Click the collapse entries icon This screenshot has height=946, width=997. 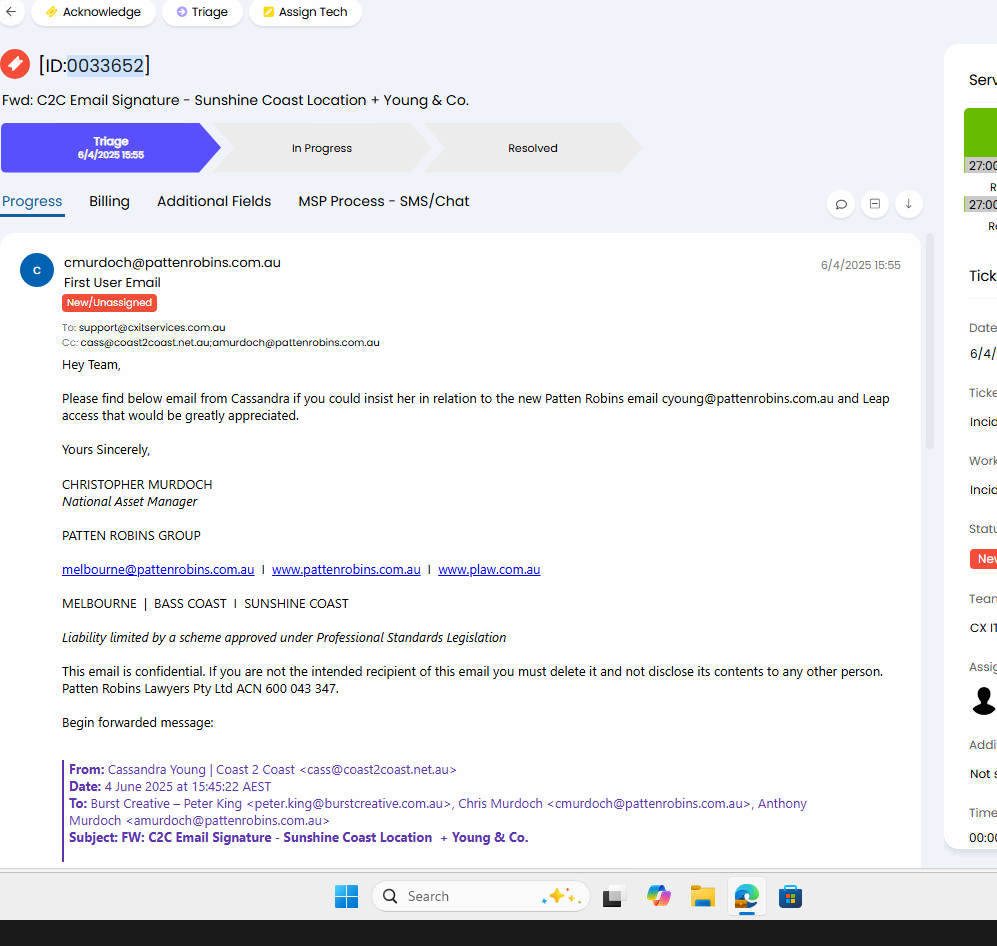coord(875,204)
